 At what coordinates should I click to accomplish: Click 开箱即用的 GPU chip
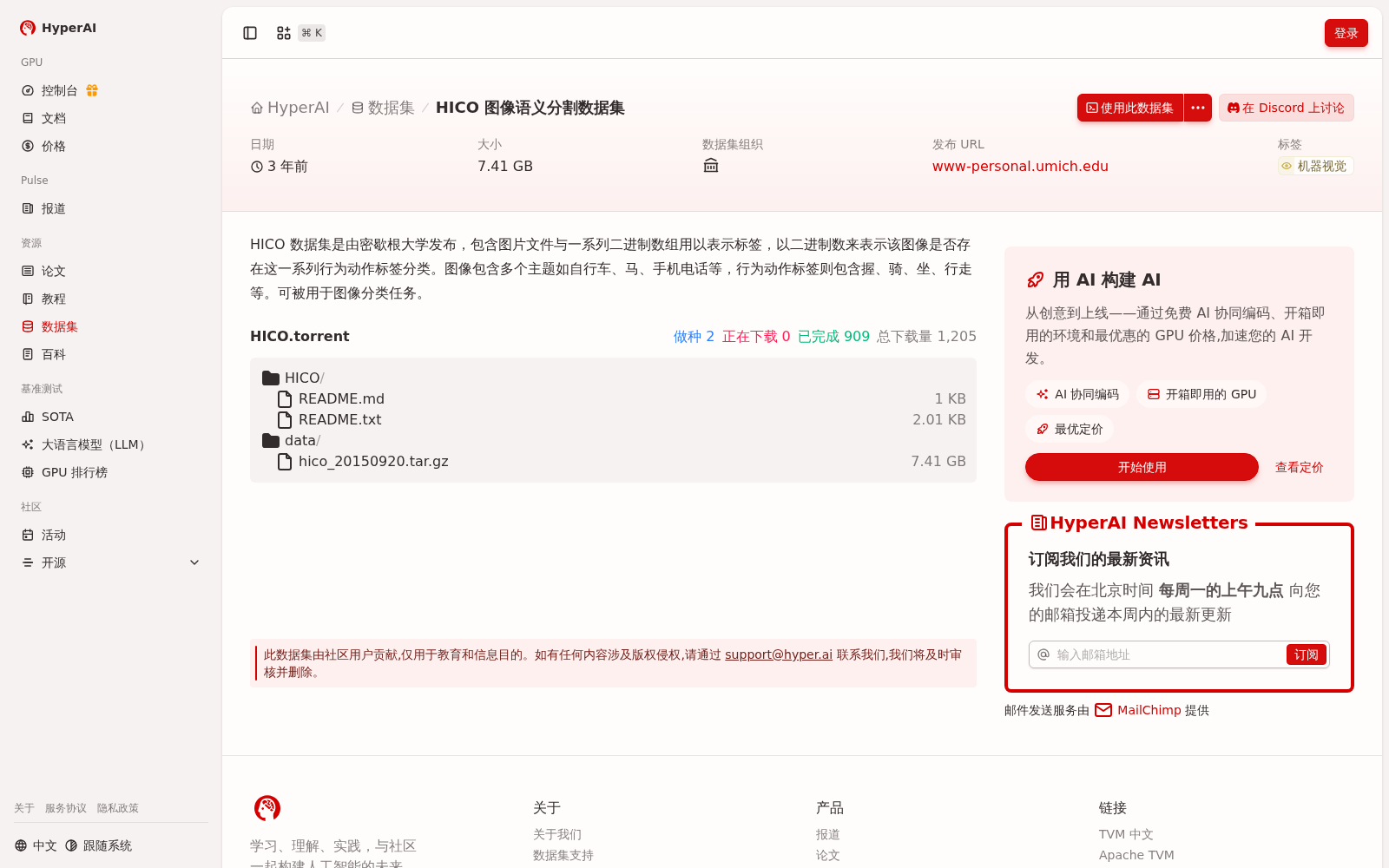pos(1201,394)
